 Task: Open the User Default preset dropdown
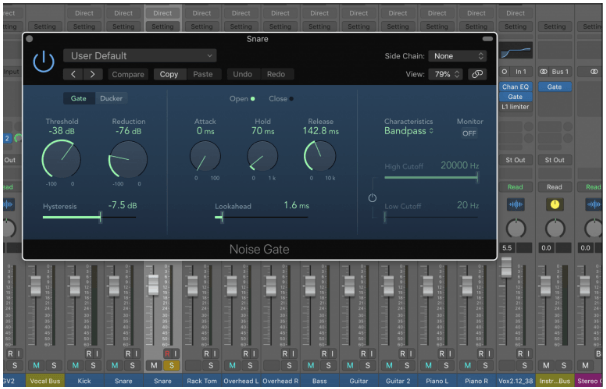[140, 56]
